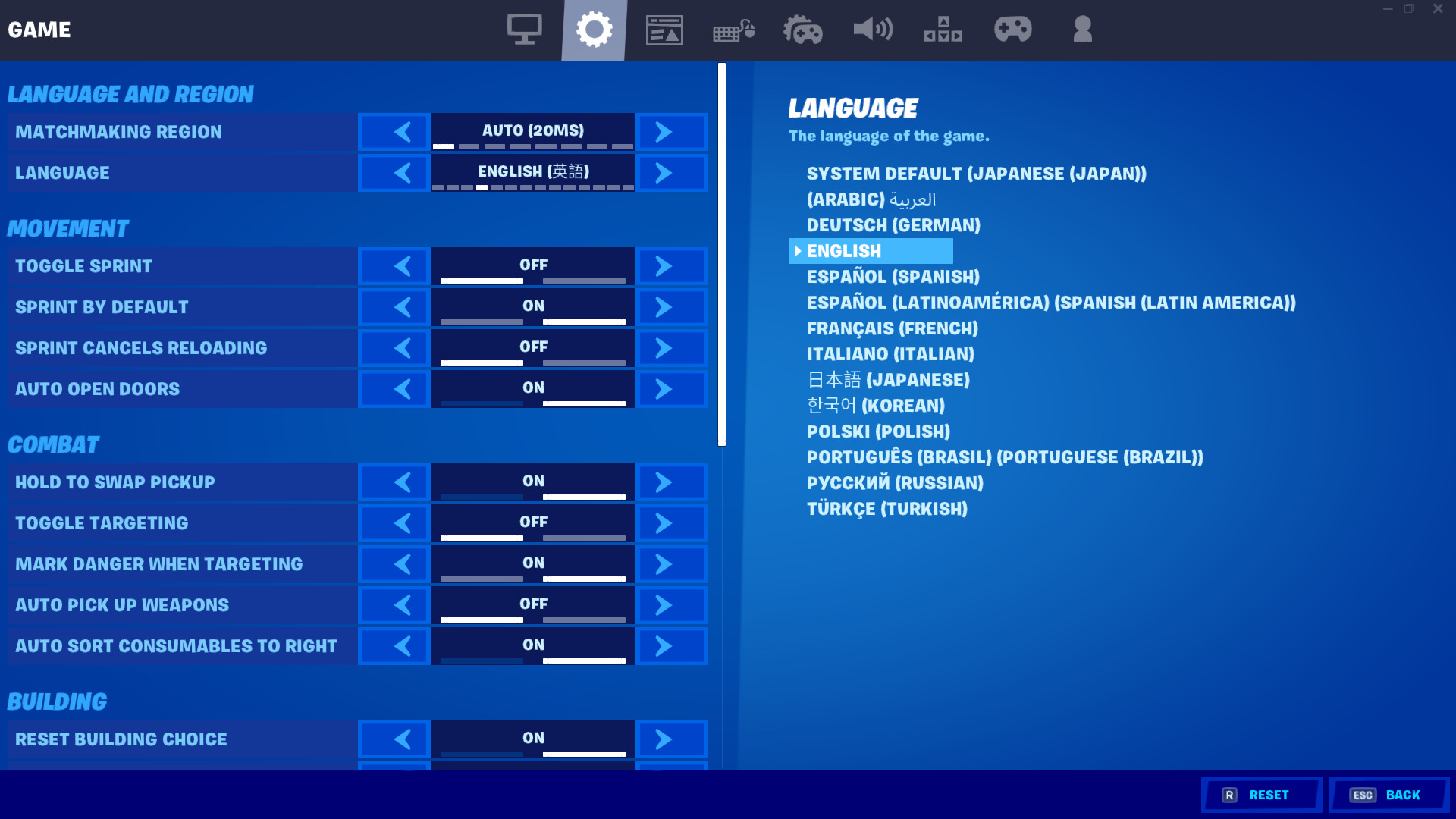Screen dimensions: 1456x819
Task: Open the Display settings tab
Action: (523, 29)
